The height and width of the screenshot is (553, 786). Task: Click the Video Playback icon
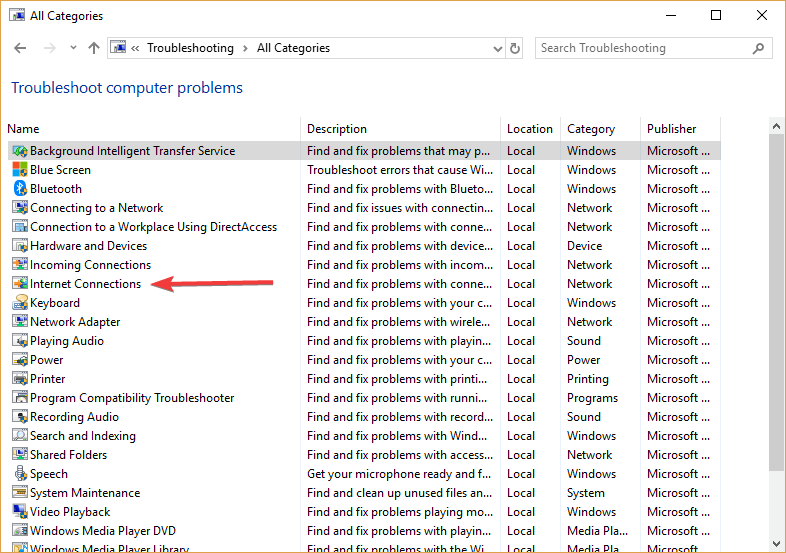pos(20,512)
